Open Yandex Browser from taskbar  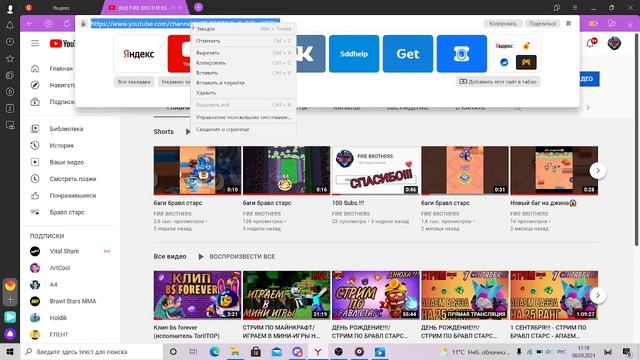pos(318,351)
